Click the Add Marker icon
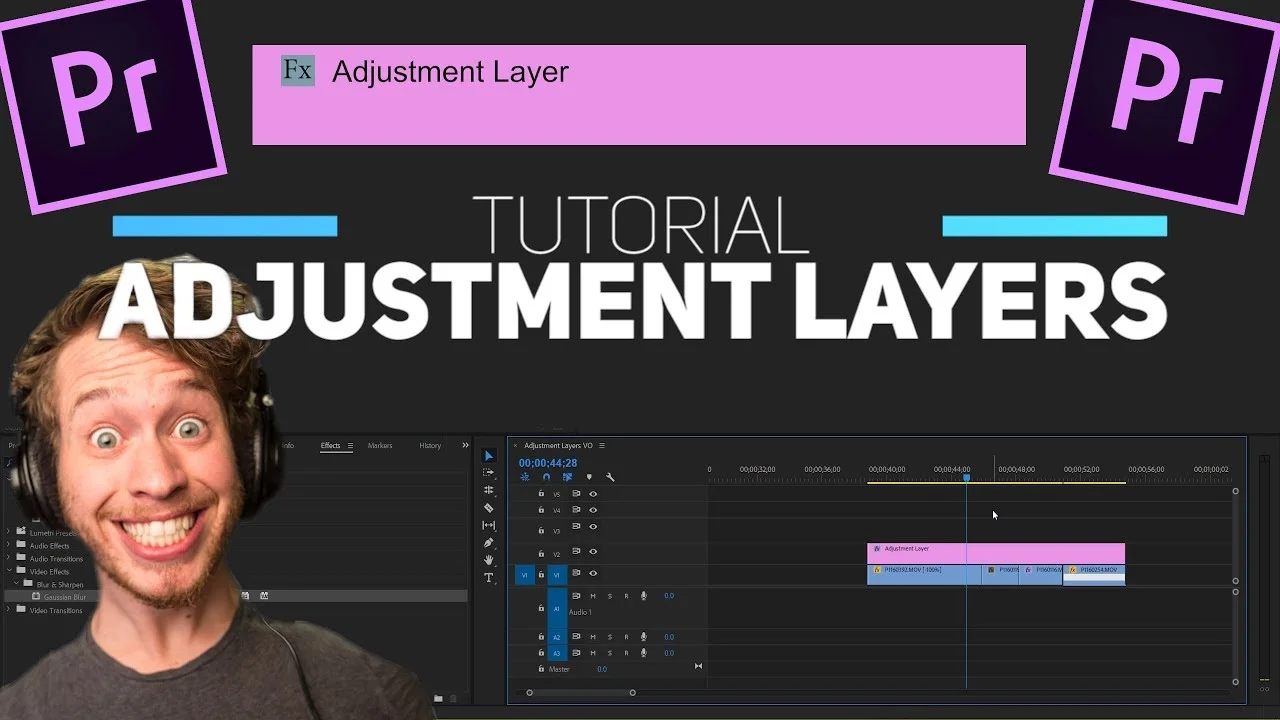This screenshot has width=1280, height=720. (589, 477)
